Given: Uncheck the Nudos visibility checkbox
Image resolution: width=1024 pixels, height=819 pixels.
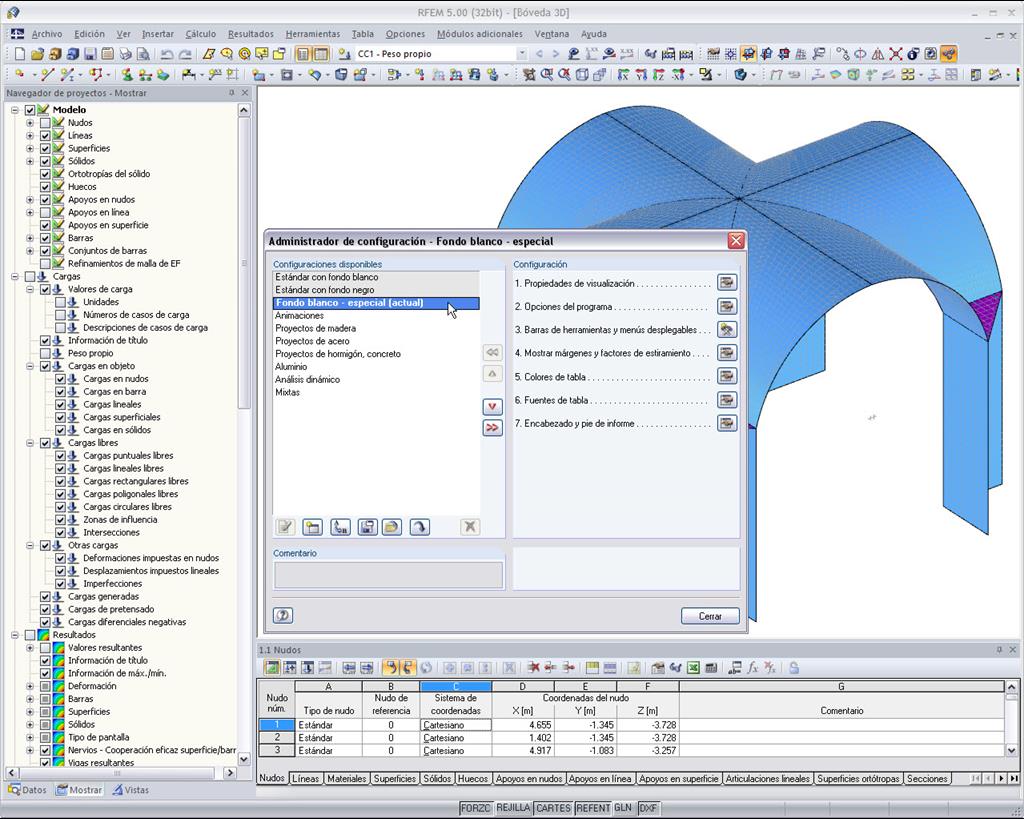Looking at the screenshot, I should pyautogui.click(x=46, y=122).
